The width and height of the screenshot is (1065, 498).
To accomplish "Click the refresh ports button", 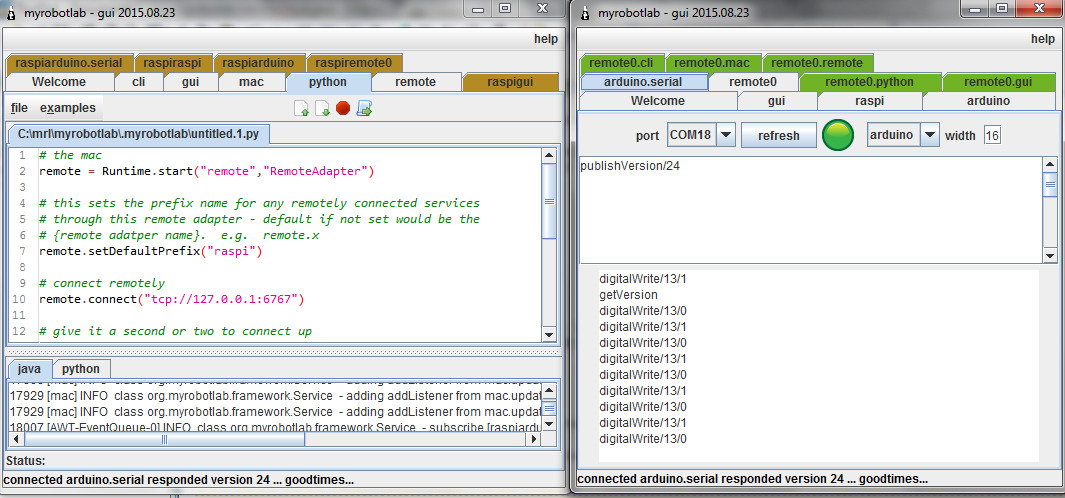I will pyautogui.click(x=778, y=135).
